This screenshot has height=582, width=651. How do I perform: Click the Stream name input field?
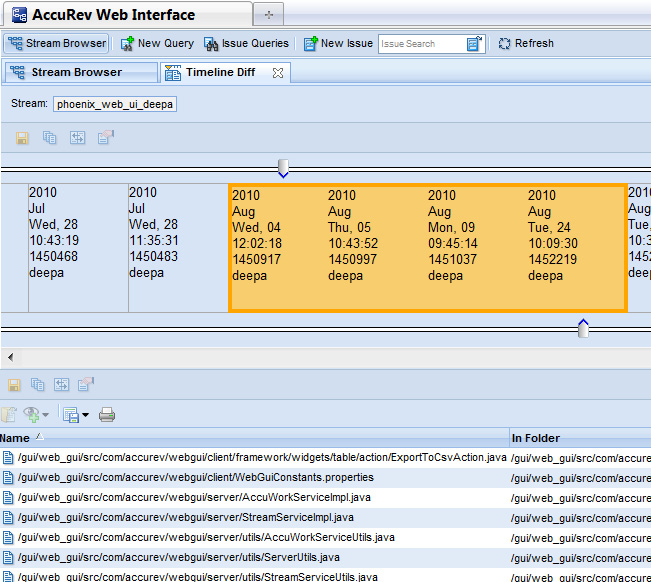(x=116, y=103)
